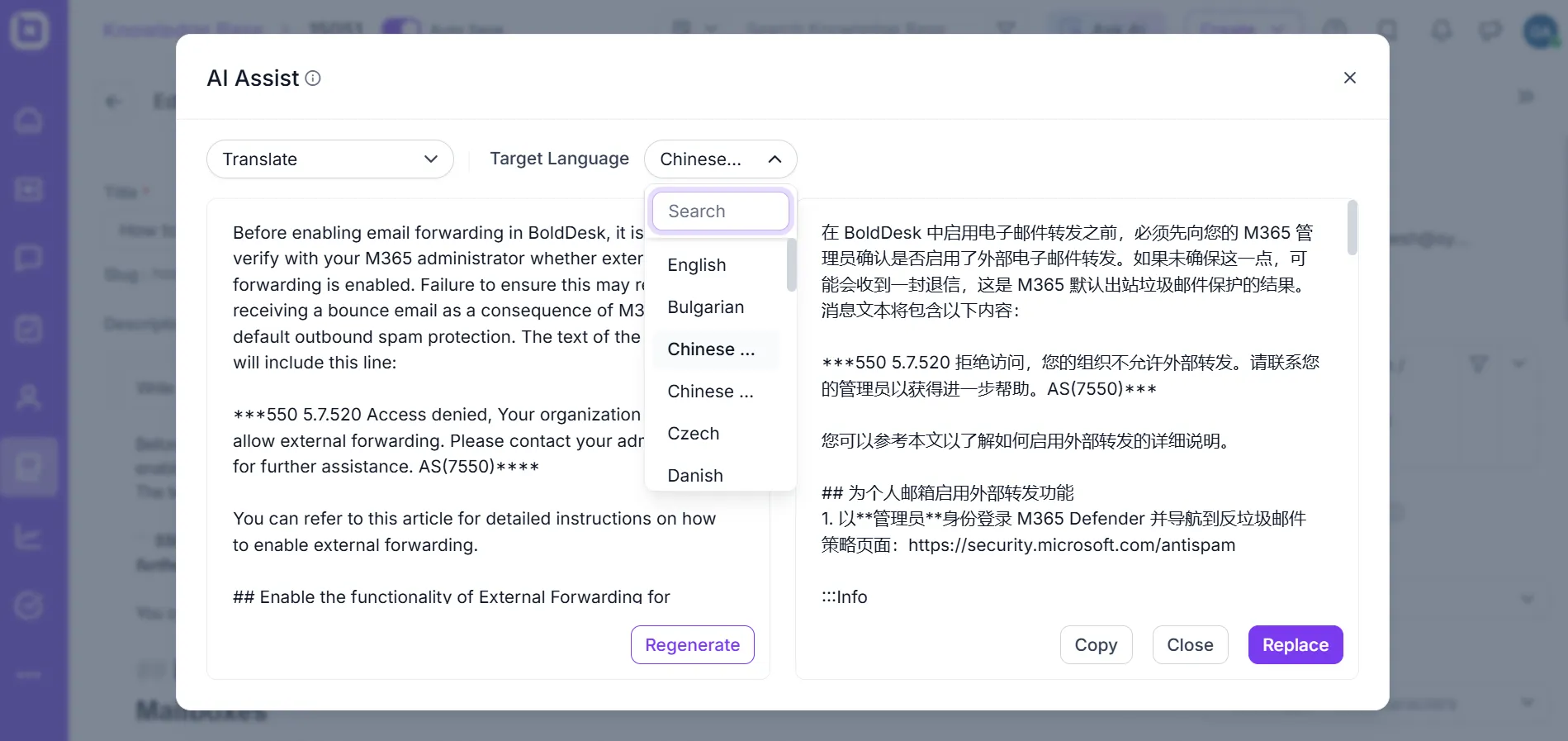
Task: Click the back arrow behind dialog
Action: (x=113, y=102)
